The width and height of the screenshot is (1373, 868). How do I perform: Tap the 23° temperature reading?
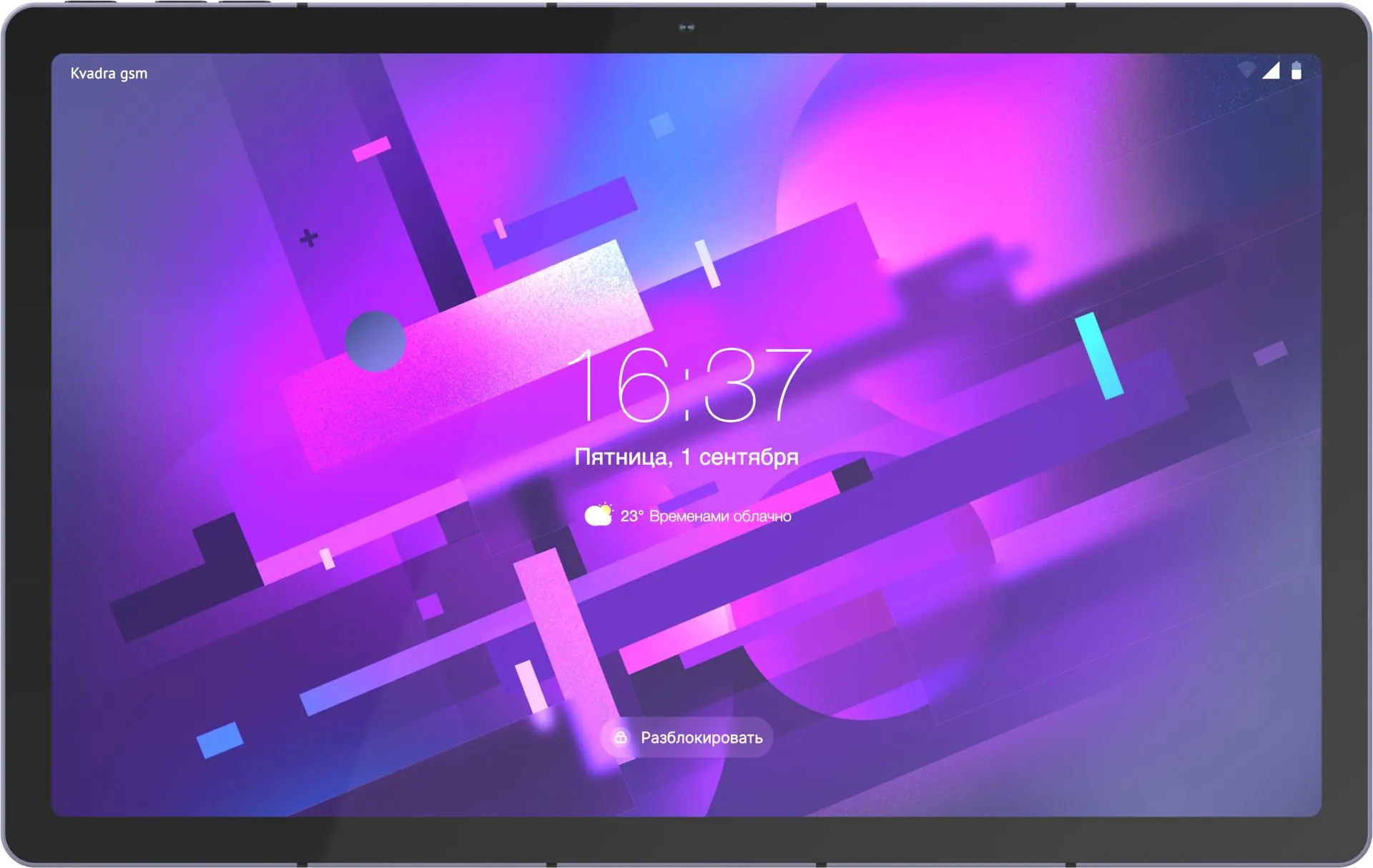631,516
